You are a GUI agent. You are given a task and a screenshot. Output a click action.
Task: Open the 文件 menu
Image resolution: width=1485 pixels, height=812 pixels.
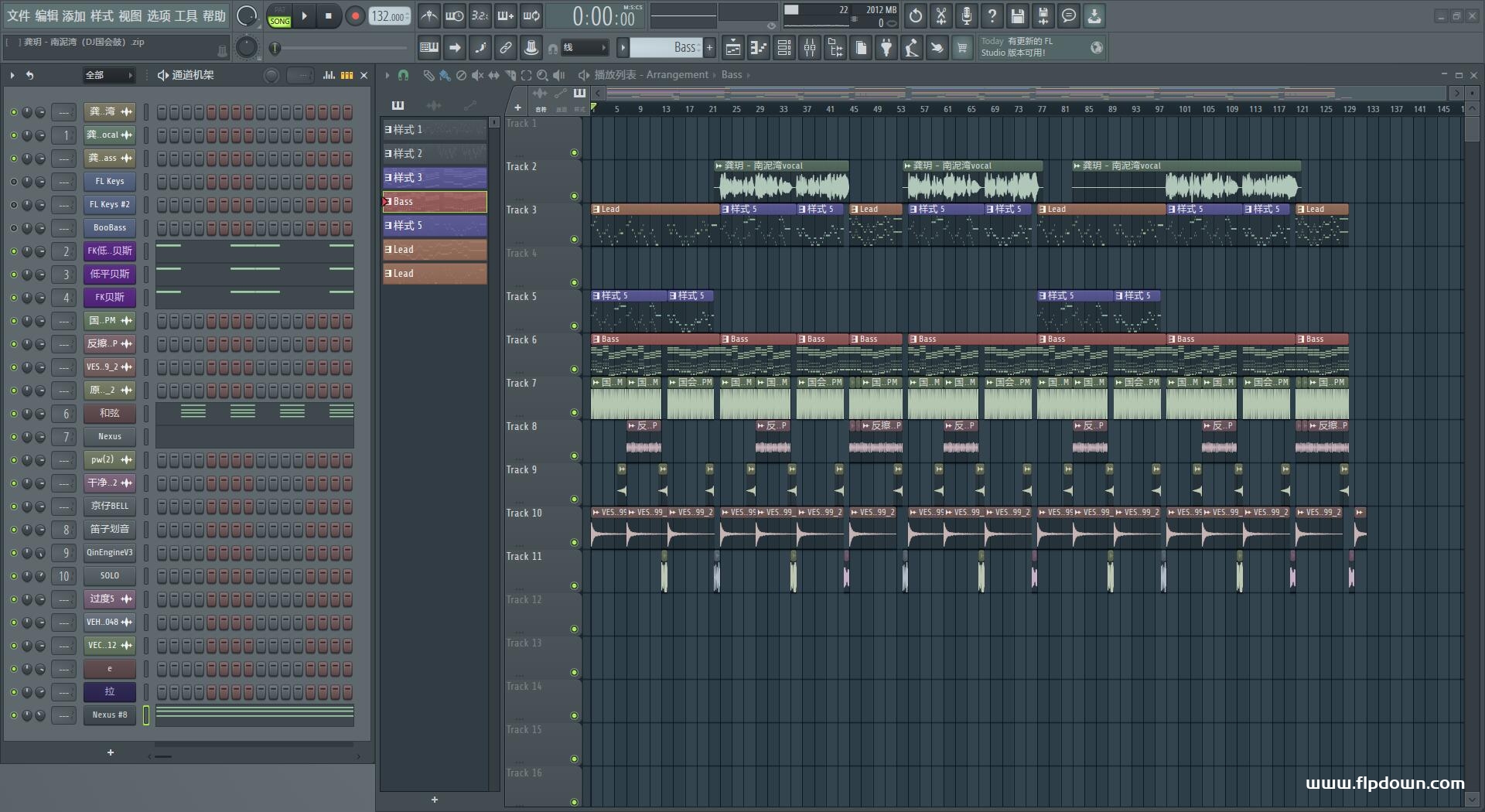(x=19, y=16)
